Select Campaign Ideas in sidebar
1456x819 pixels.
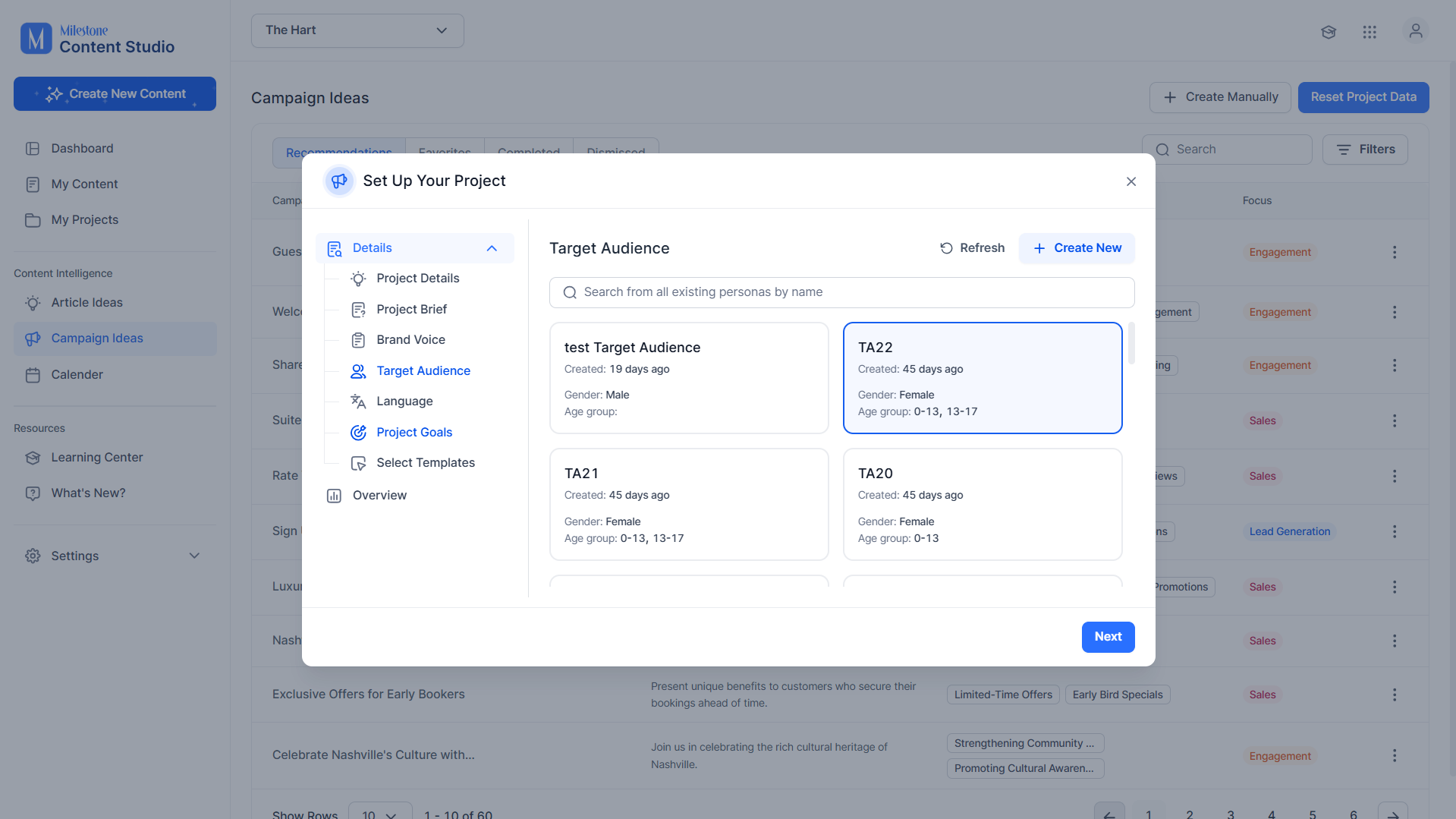pos(115,339)
